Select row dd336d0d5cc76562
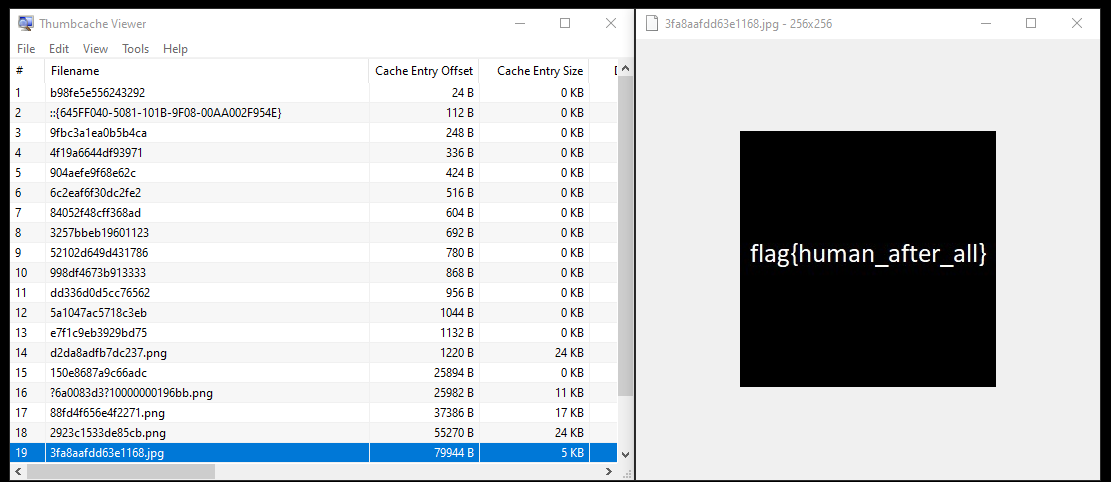The image size is (1111, 482). [314, 293]
